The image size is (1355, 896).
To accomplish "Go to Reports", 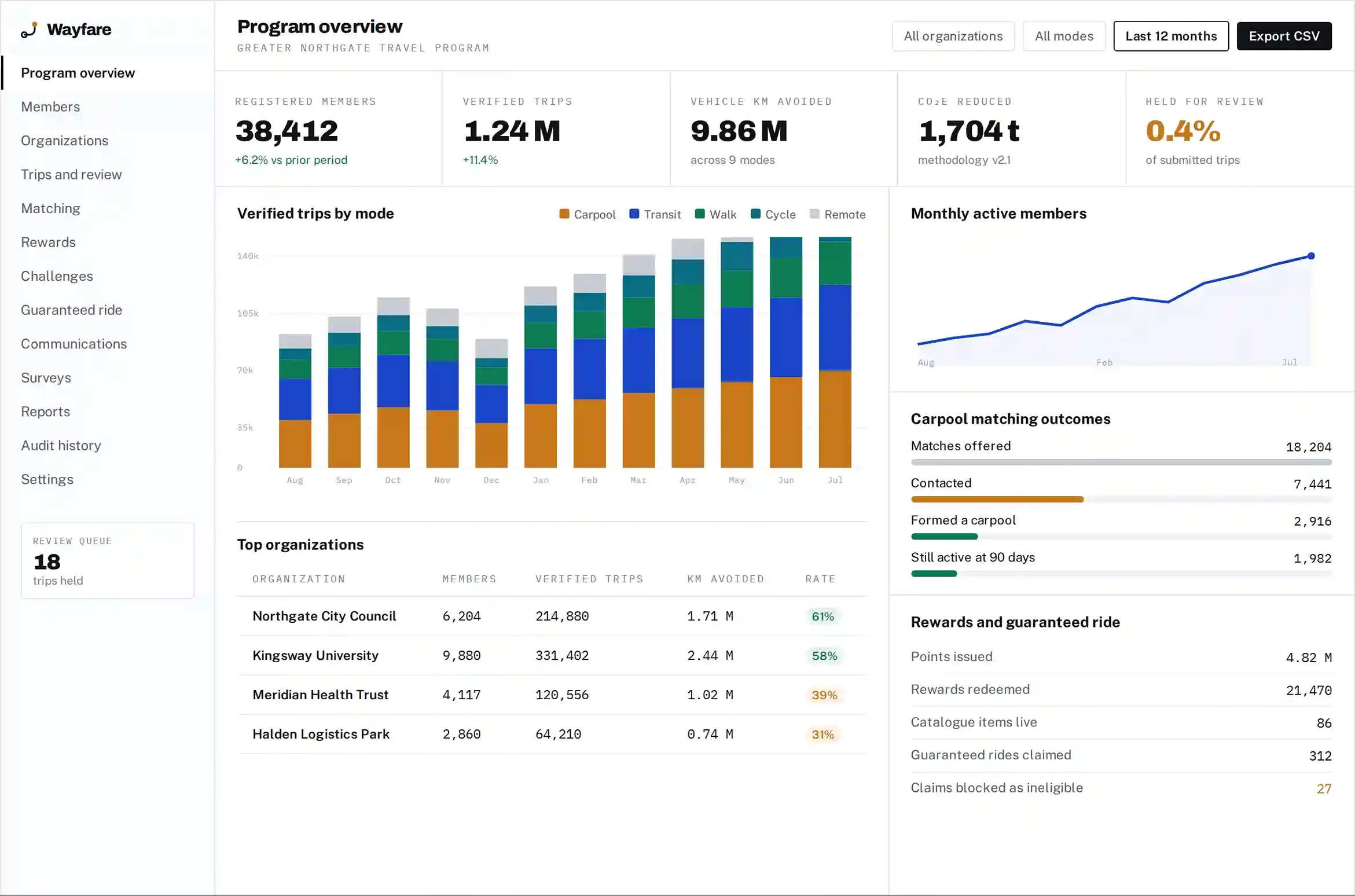I will pyautogui.click(x=108, y=412).
